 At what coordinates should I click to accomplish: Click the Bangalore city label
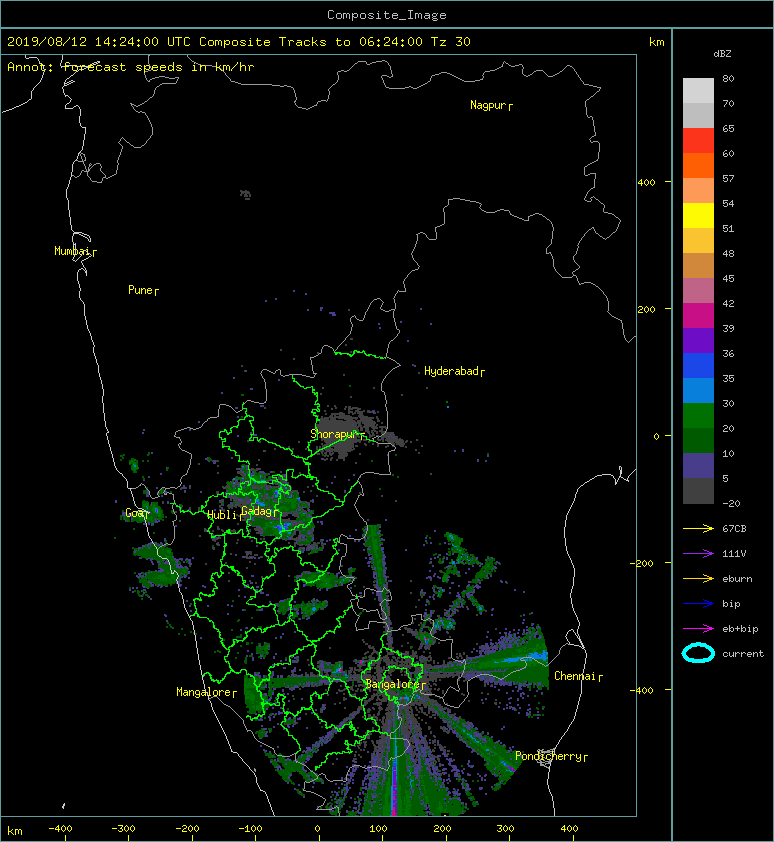(x=395, y=684)
